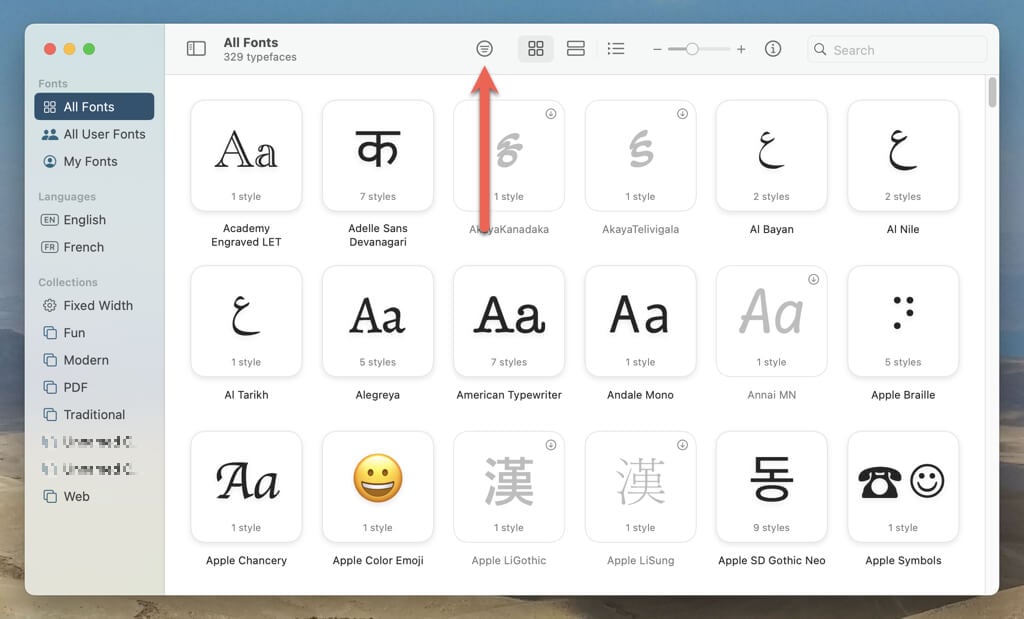Click the EN badge icon next to English
The image size is (1024, 619).
(50, 220)
